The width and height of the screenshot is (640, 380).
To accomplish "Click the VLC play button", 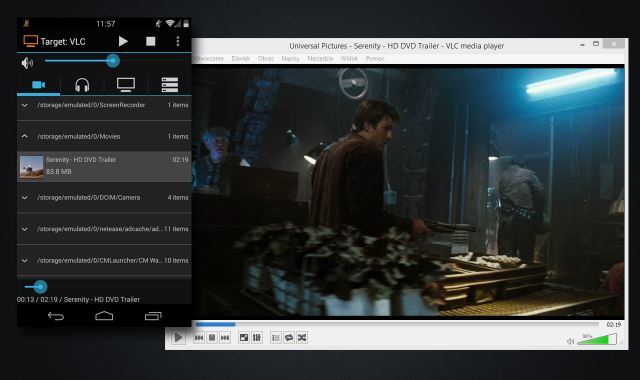I will tap(178, 338).
